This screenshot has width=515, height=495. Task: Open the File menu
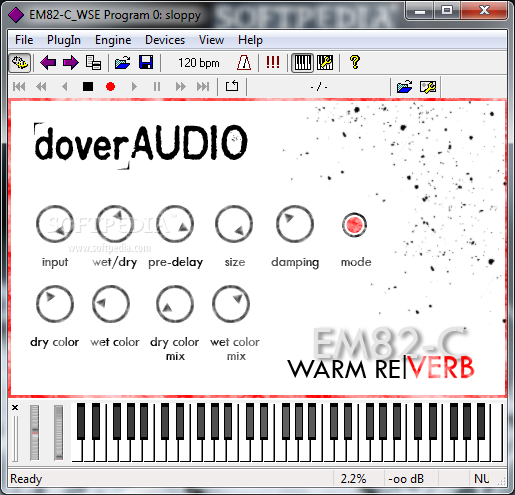point(24,40)
